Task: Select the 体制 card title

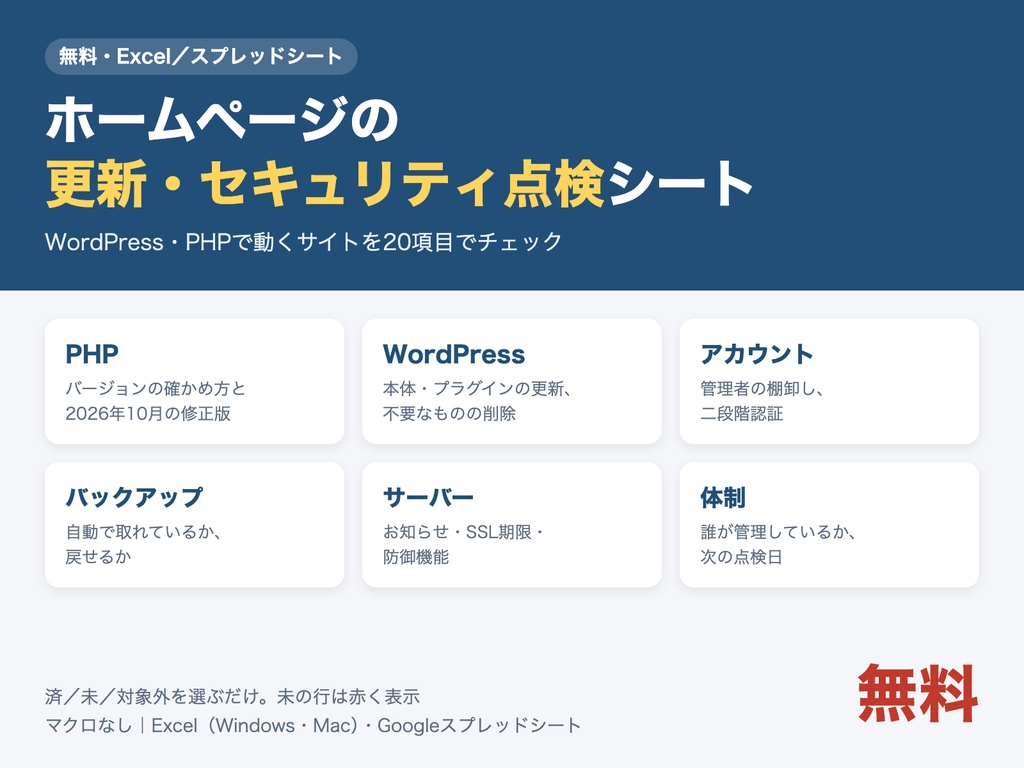Action: 723,498
